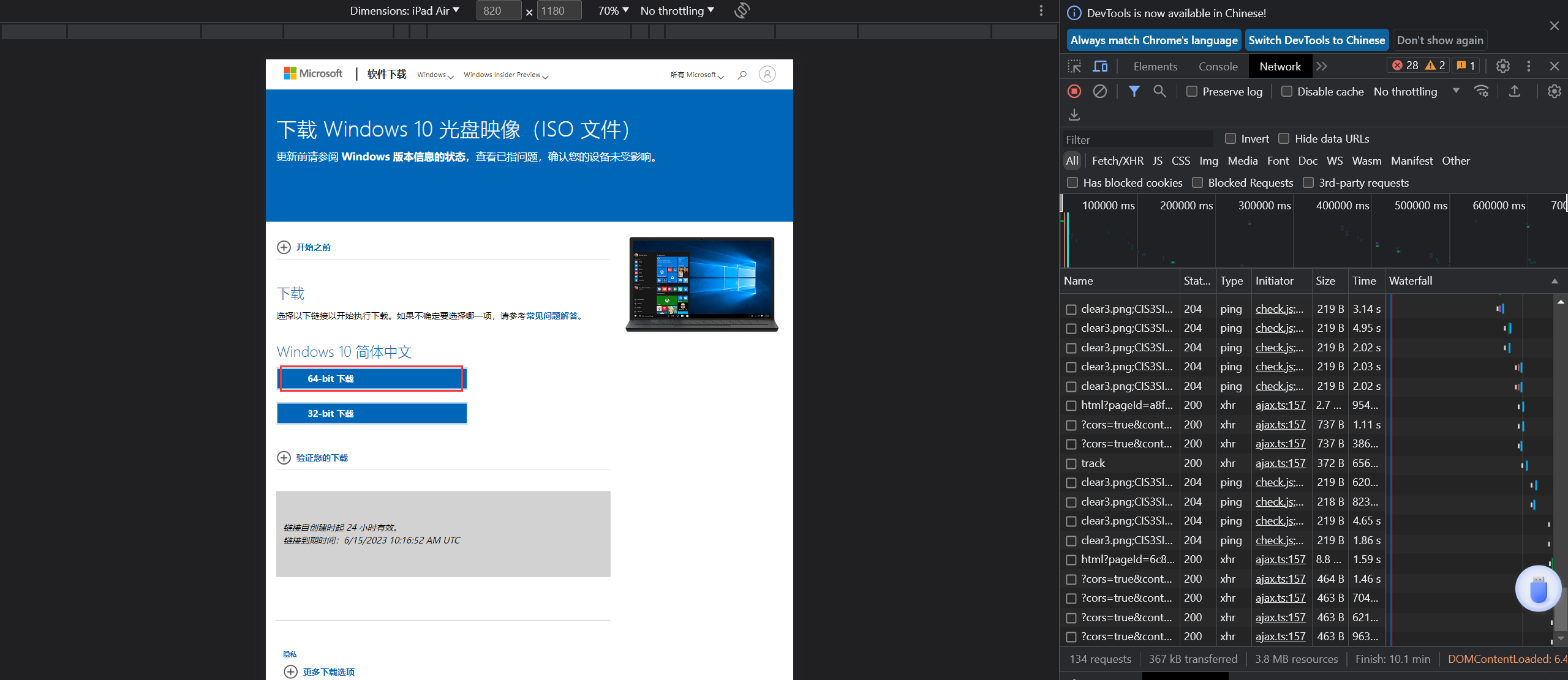This screenshot has width=1568, height=680.
Task: Open Dimensions iPad Air dropdown
Action: pyautogui.click(x=404, y=10)
